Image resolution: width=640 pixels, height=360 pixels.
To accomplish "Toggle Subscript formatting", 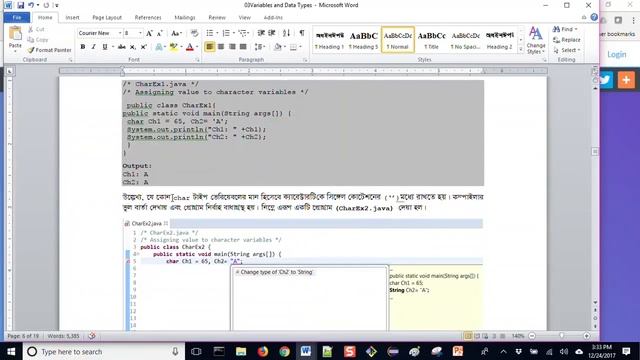I will [x=133, y=47].
